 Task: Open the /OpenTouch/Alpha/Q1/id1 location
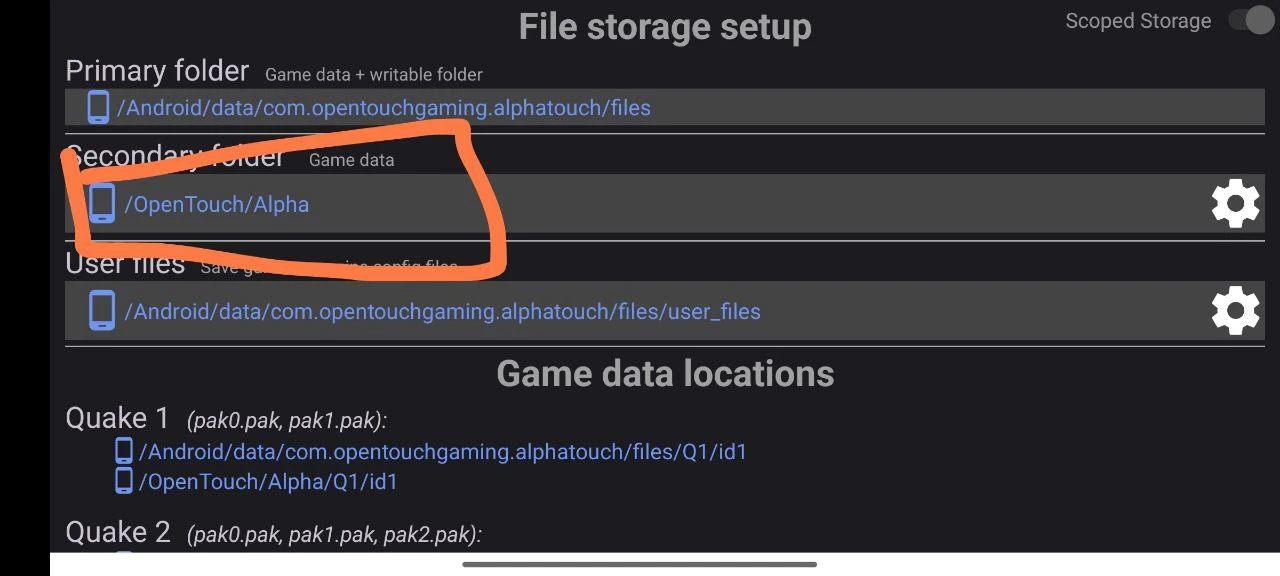pos(268,482)
